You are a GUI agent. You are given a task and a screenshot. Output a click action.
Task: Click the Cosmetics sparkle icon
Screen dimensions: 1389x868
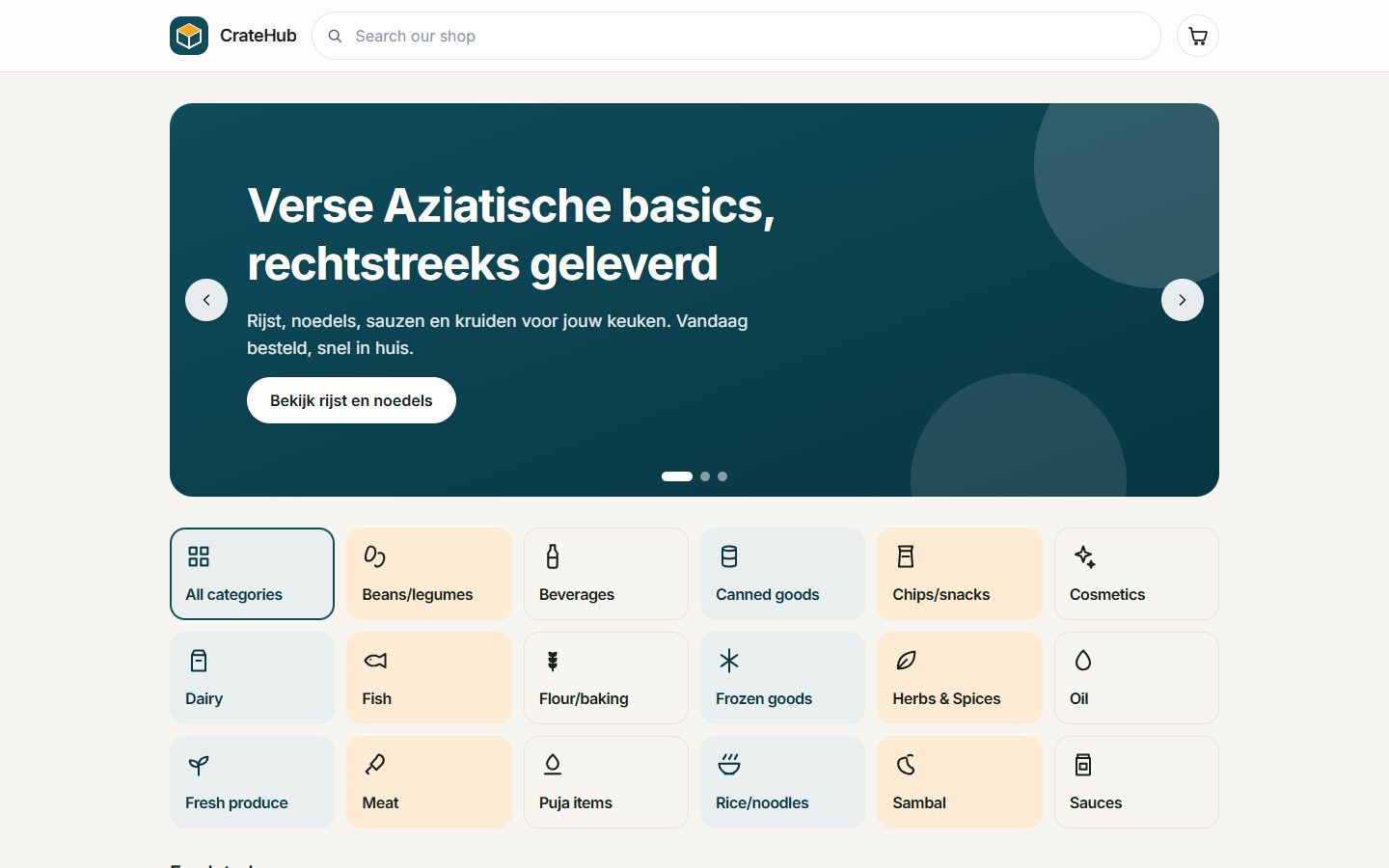coord(1084,556)
